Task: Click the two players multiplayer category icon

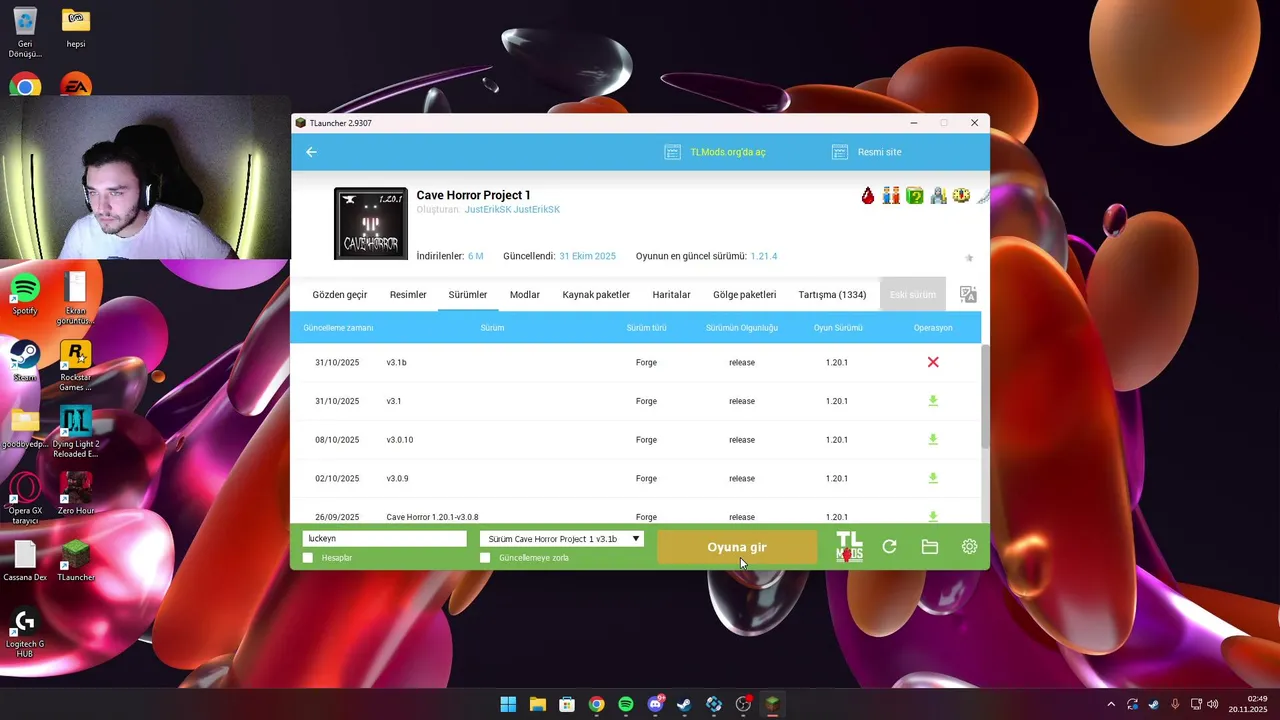Action: click(x=891, y=196)
